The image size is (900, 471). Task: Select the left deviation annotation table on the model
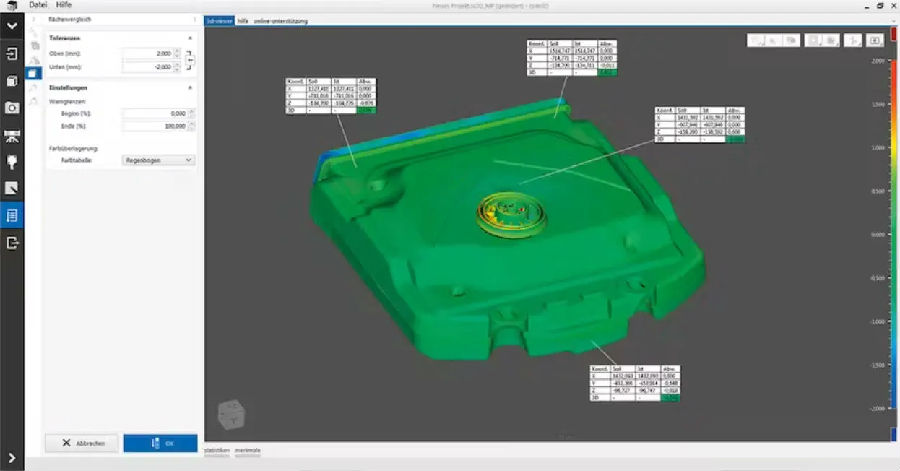point(331,96)
